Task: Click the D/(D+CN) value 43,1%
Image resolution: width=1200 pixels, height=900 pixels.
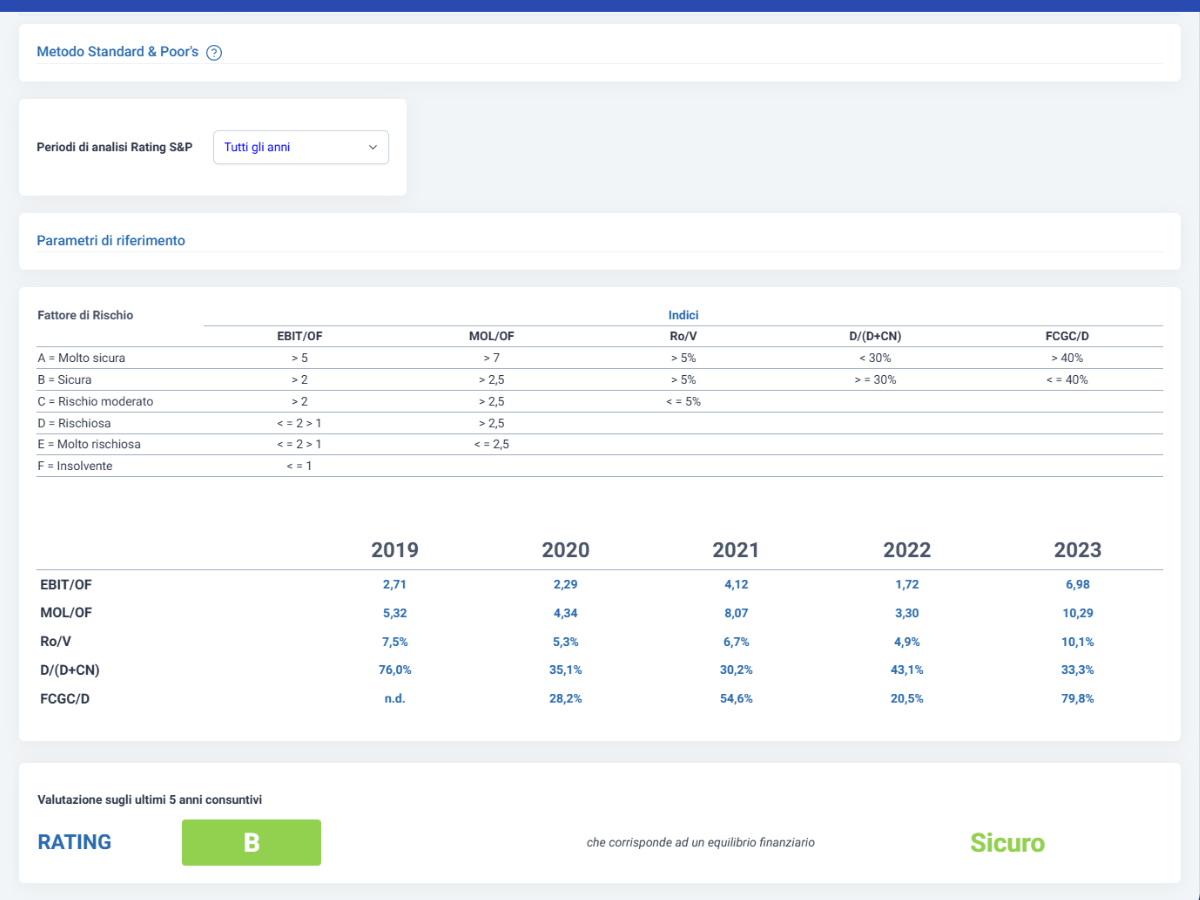Action: tap(907, 670)
